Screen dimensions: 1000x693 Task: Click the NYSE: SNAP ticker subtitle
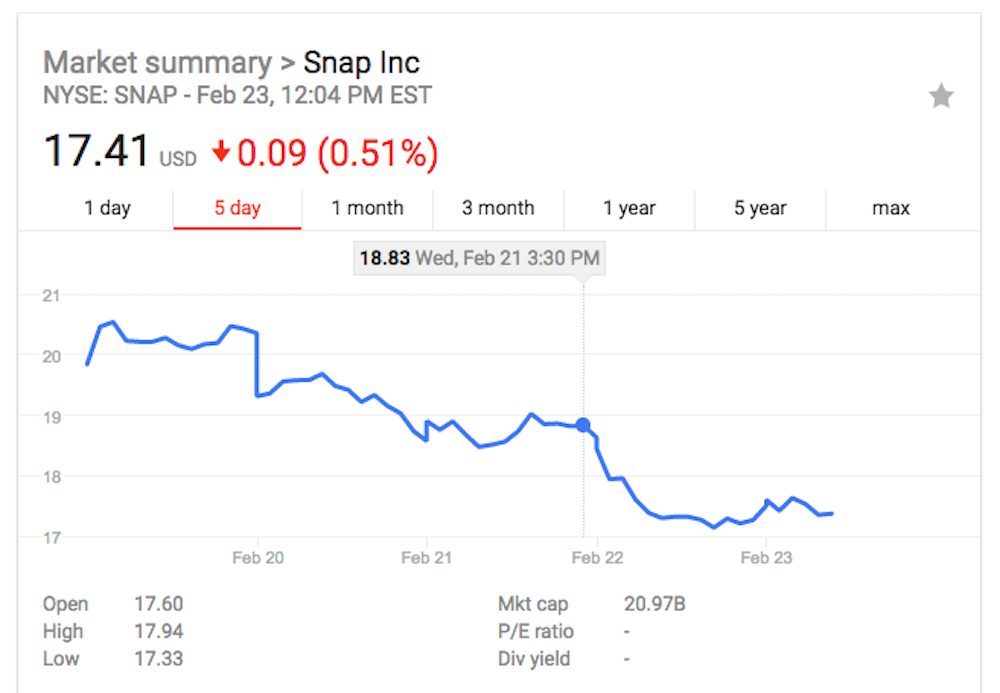[237, 96]
